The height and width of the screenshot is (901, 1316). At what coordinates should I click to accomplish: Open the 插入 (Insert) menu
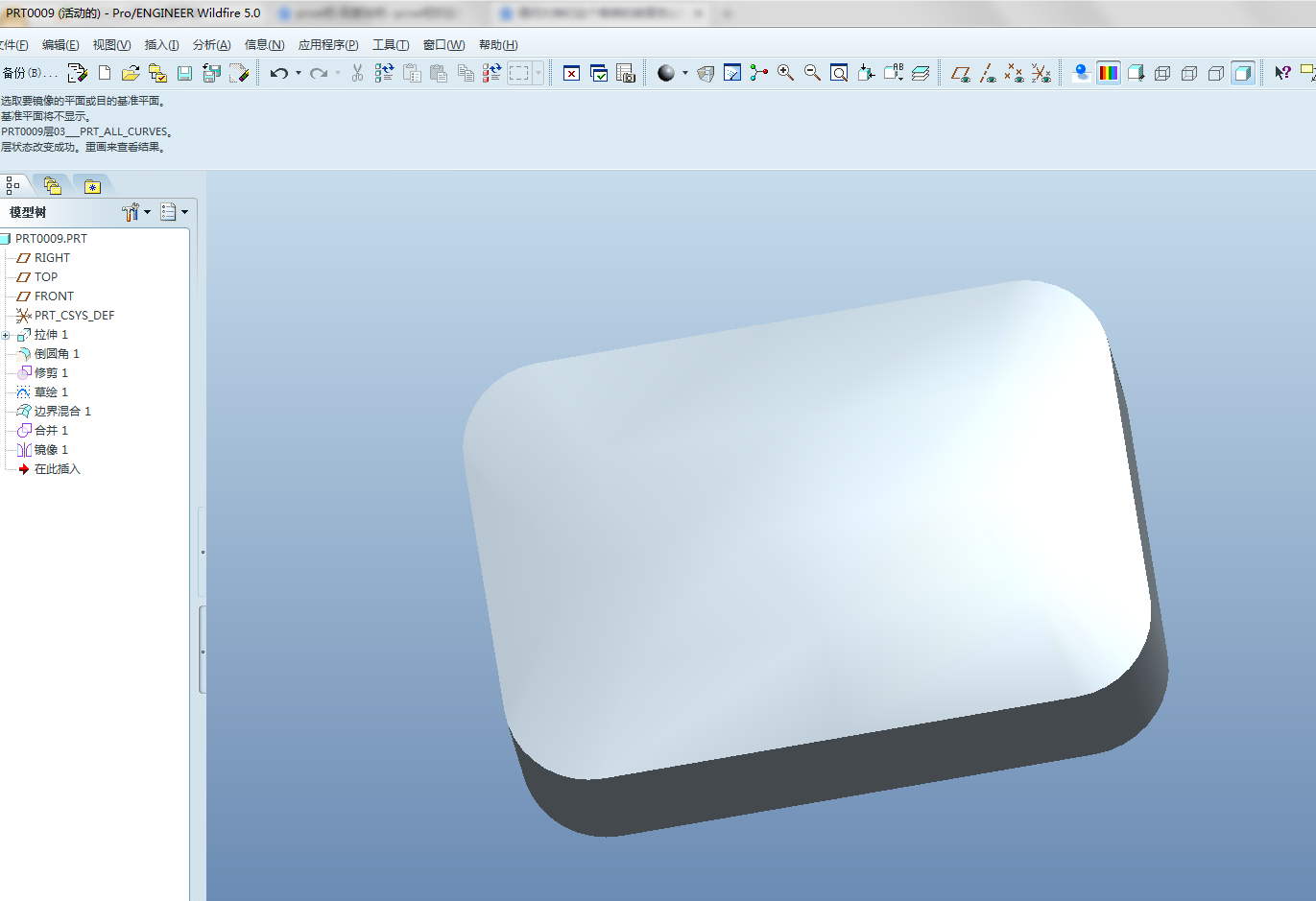(x=161, y=45)
